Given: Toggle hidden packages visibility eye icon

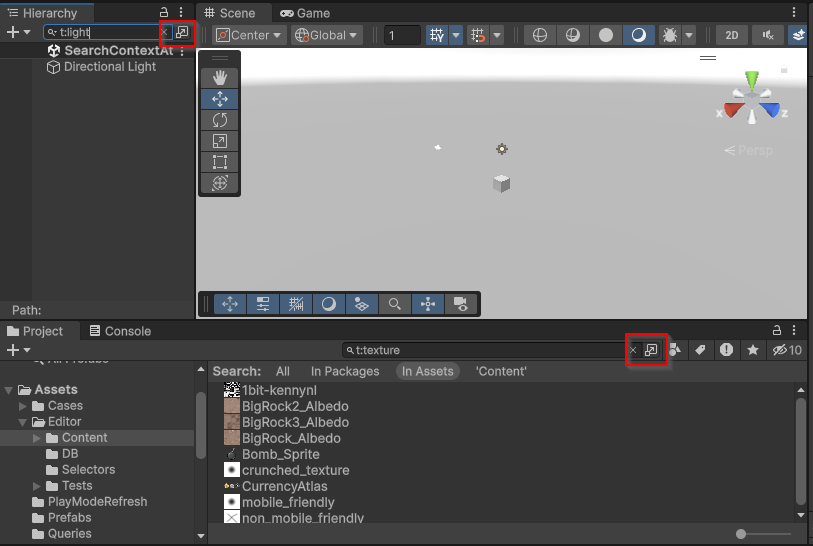Looking at the screenshot, I should pyautogui.click(x=786, y=350).
